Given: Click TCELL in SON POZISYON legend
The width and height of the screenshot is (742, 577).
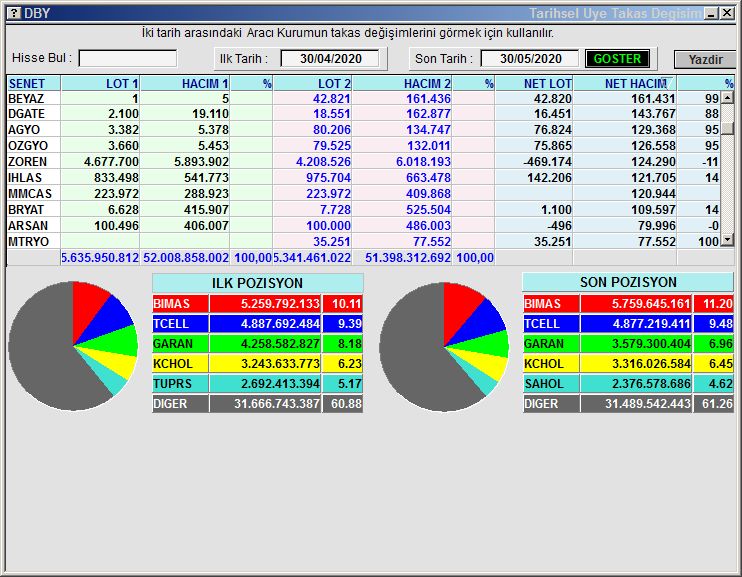Looking at the screenshot, I should tap(551, 324).
